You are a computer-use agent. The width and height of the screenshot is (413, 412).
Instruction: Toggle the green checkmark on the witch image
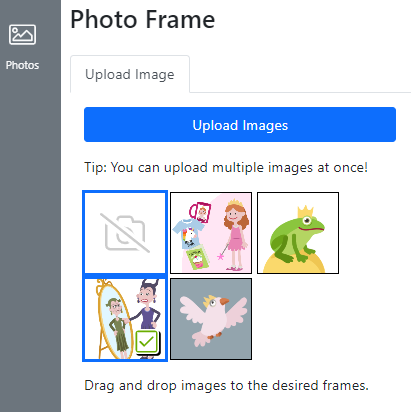pos(147,342)
